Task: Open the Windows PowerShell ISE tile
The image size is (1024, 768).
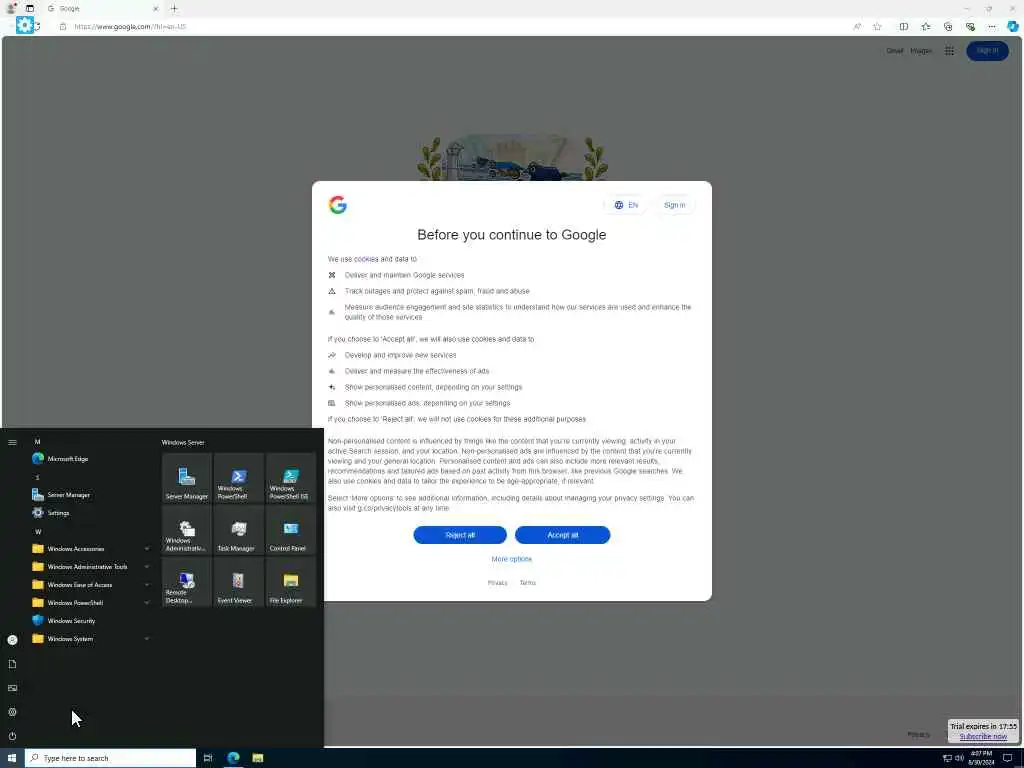Action: (x=291, y=478)
